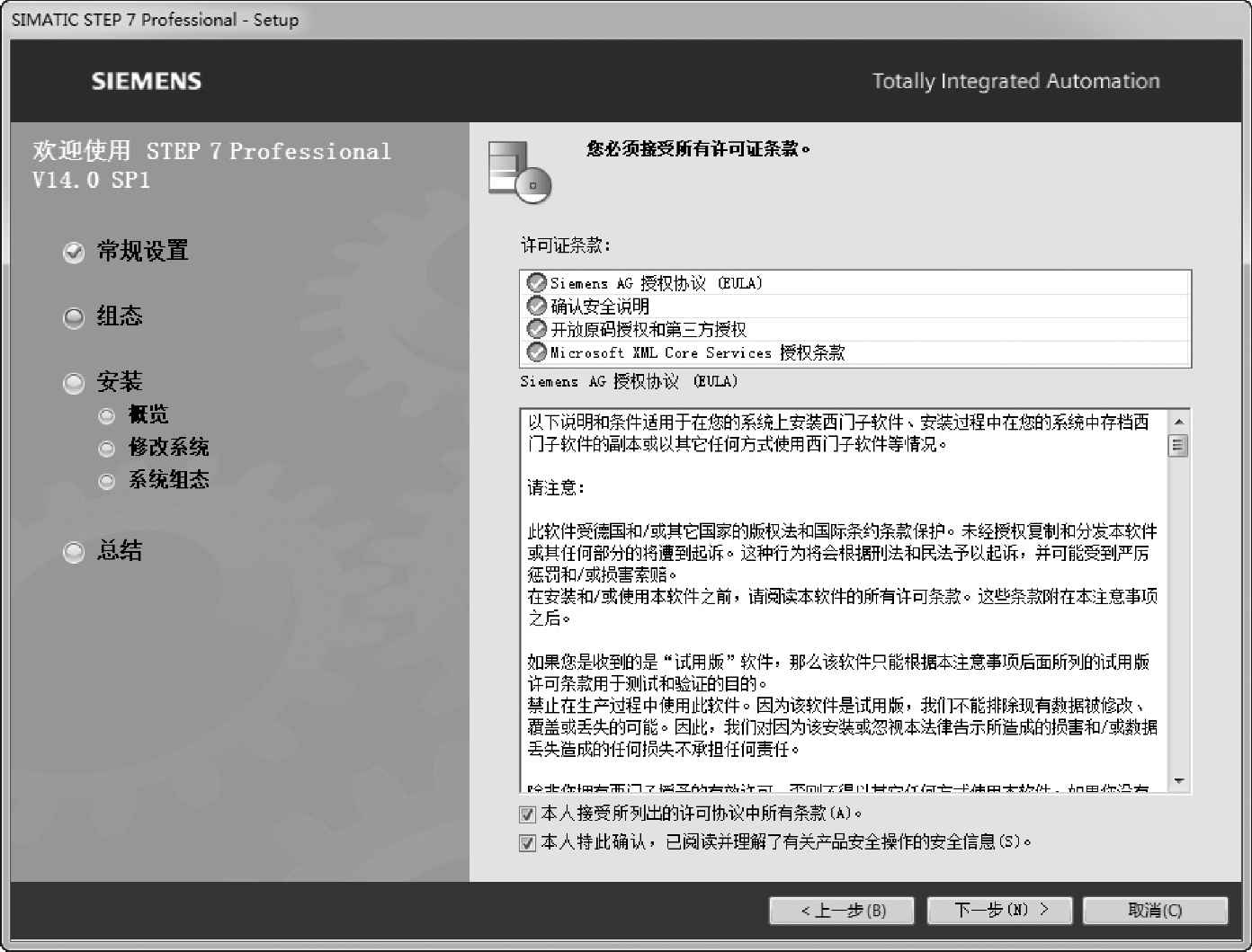Image resolution: width=1252 pixels, height=952 pixels.
Task: Go back with the 上一步(B) button
Action: 842,911
